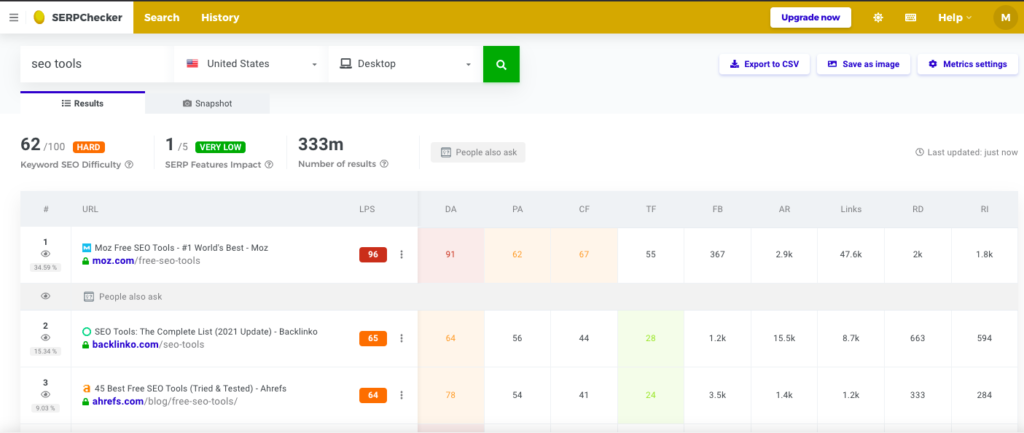1024x433 pixels.
Task: Click Links value 47.6k
Action: (850, 255)
